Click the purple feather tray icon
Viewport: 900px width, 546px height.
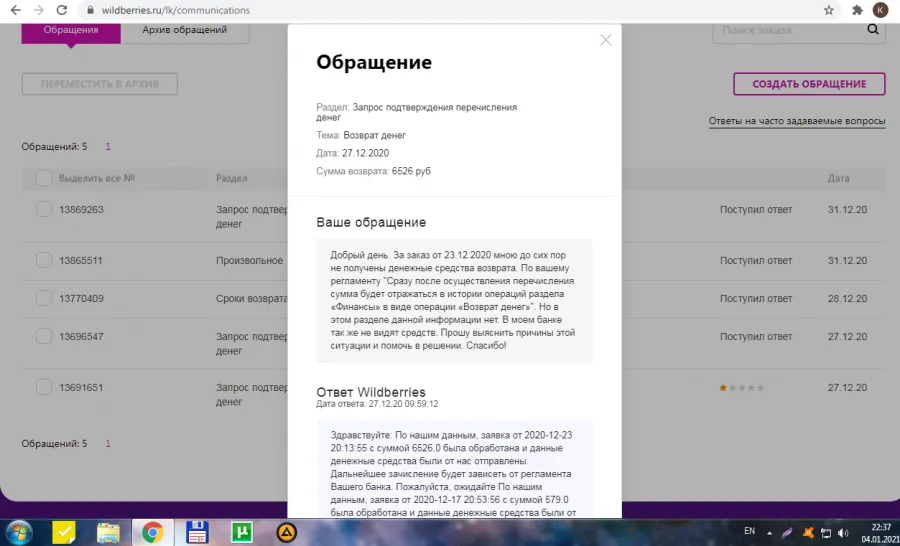(787, 532)
